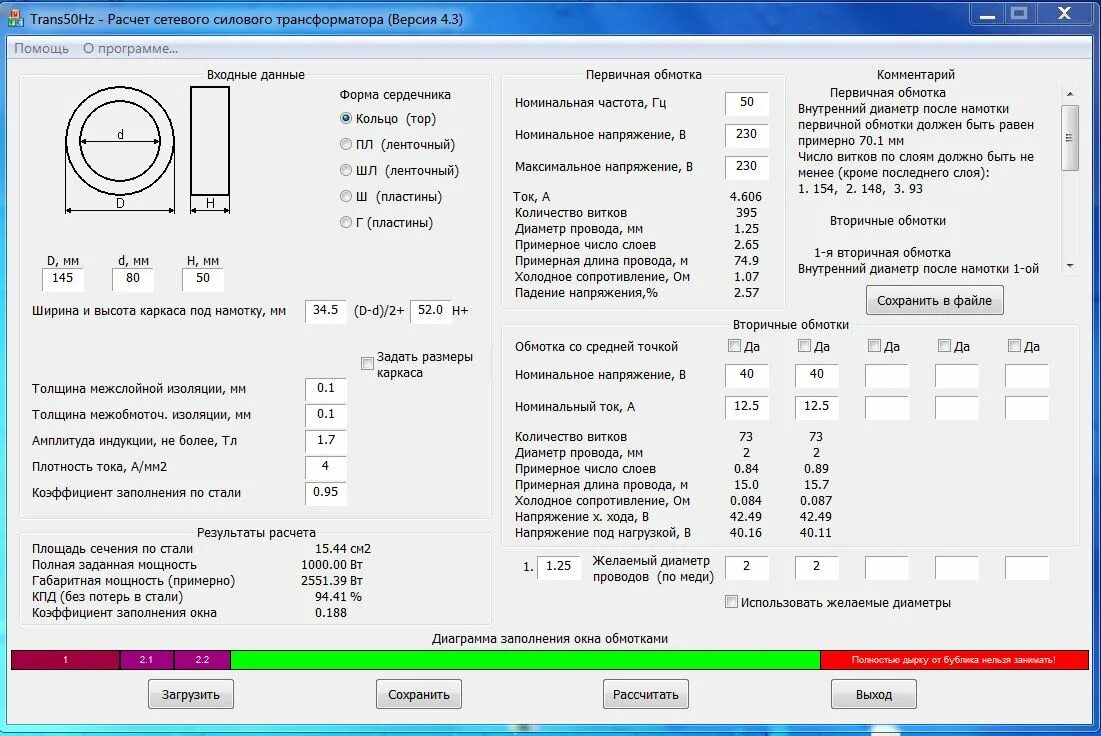Click third secondary empty voltage field
This screenshot has width=1101, height=736.
[887, 375]
